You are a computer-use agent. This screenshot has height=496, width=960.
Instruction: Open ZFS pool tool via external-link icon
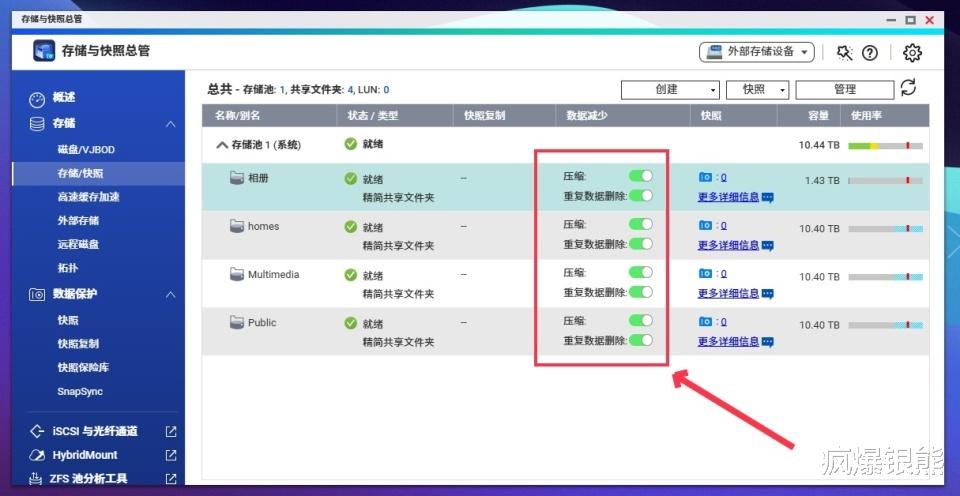(171, 478)
